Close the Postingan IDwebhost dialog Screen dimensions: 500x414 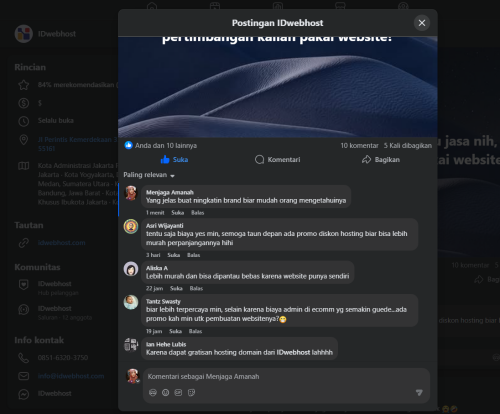tap(422, 23)
